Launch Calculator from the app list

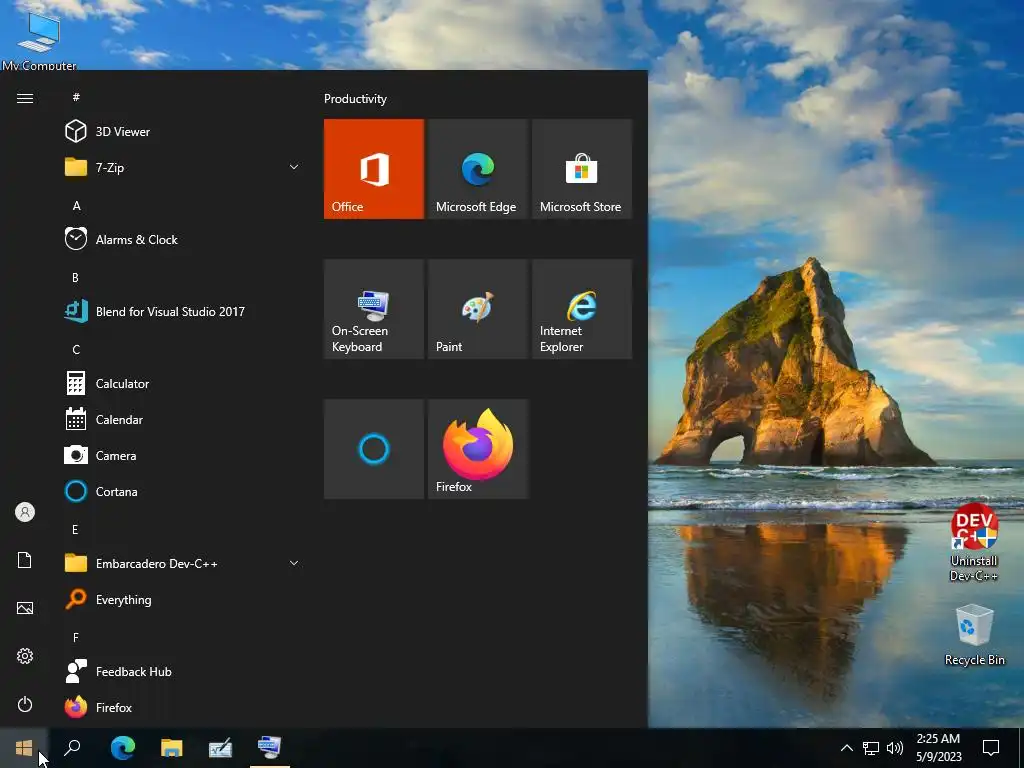click(183, 383)
